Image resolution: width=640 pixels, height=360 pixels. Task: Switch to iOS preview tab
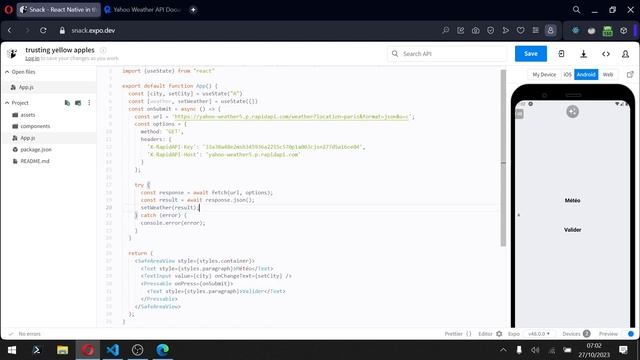[567, 74]
